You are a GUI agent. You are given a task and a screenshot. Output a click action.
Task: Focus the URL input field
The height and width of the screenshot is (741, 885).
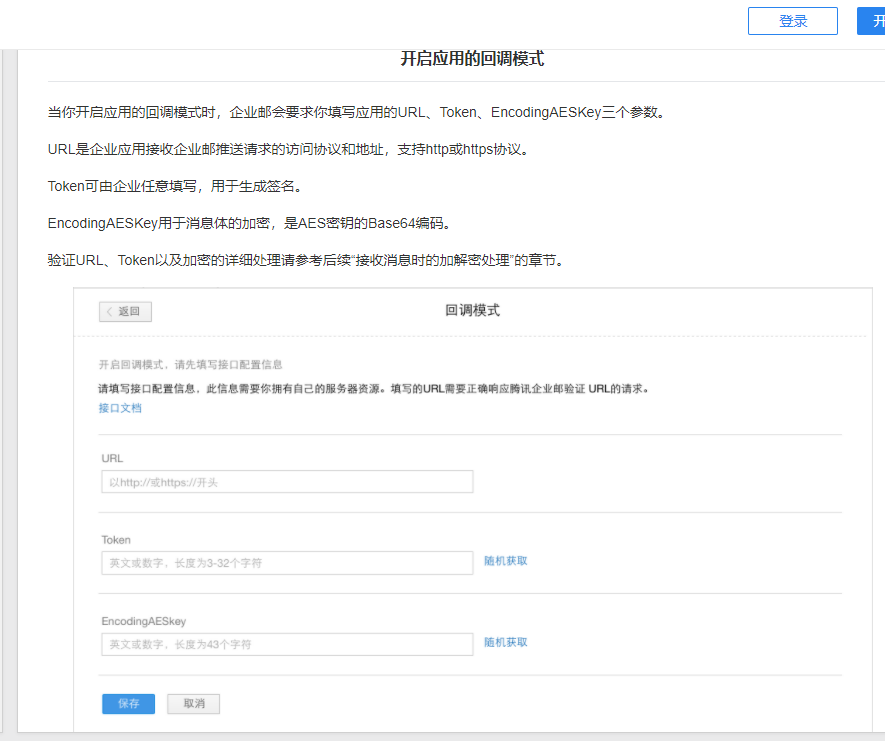286,482
